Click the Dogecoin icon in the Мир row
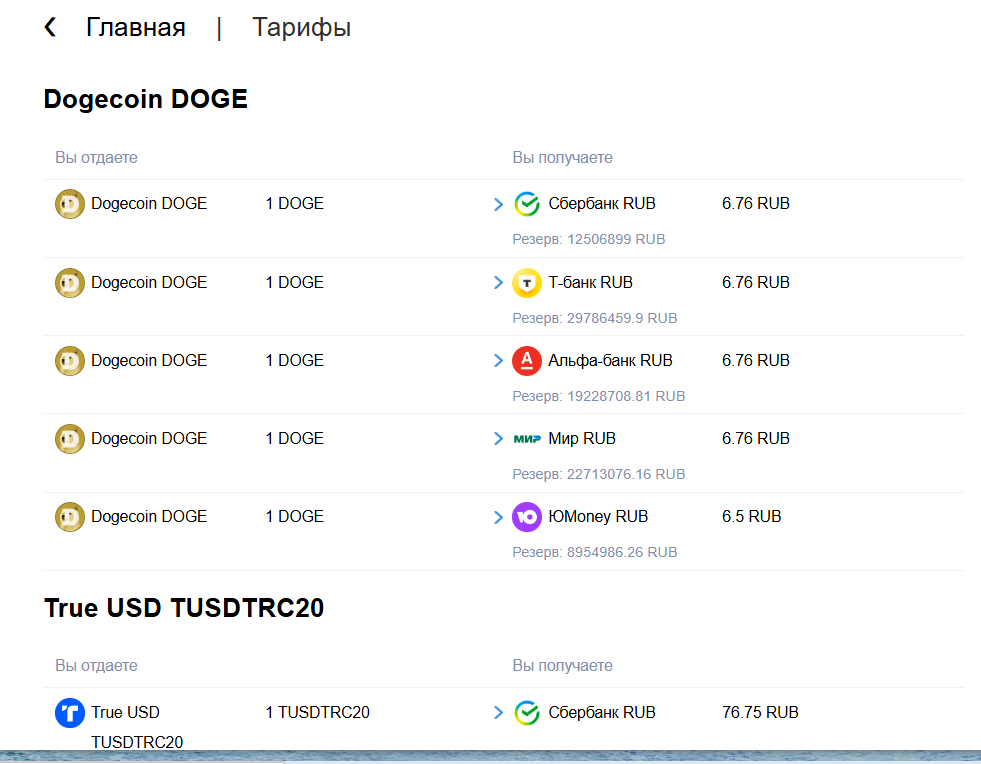This screenshot has width=981, height=764. coord(69,439)
